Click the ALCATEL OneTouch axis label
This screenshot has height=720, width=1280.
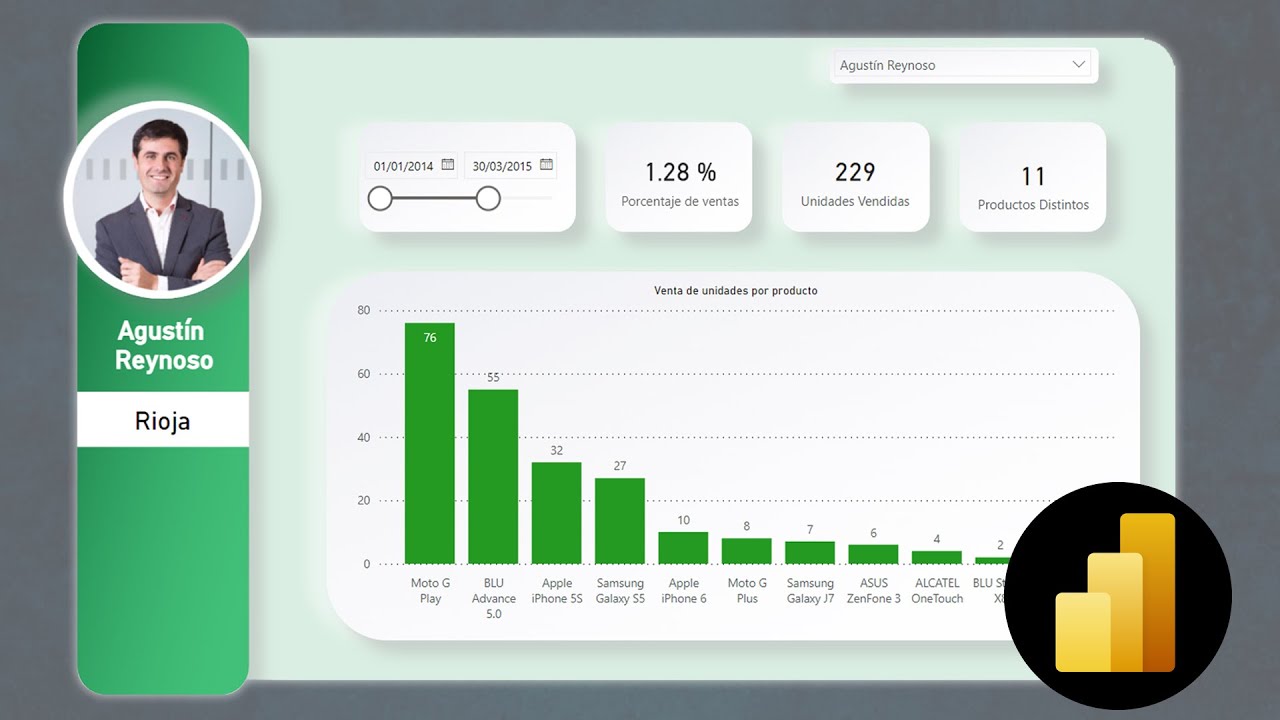point(937,591)
